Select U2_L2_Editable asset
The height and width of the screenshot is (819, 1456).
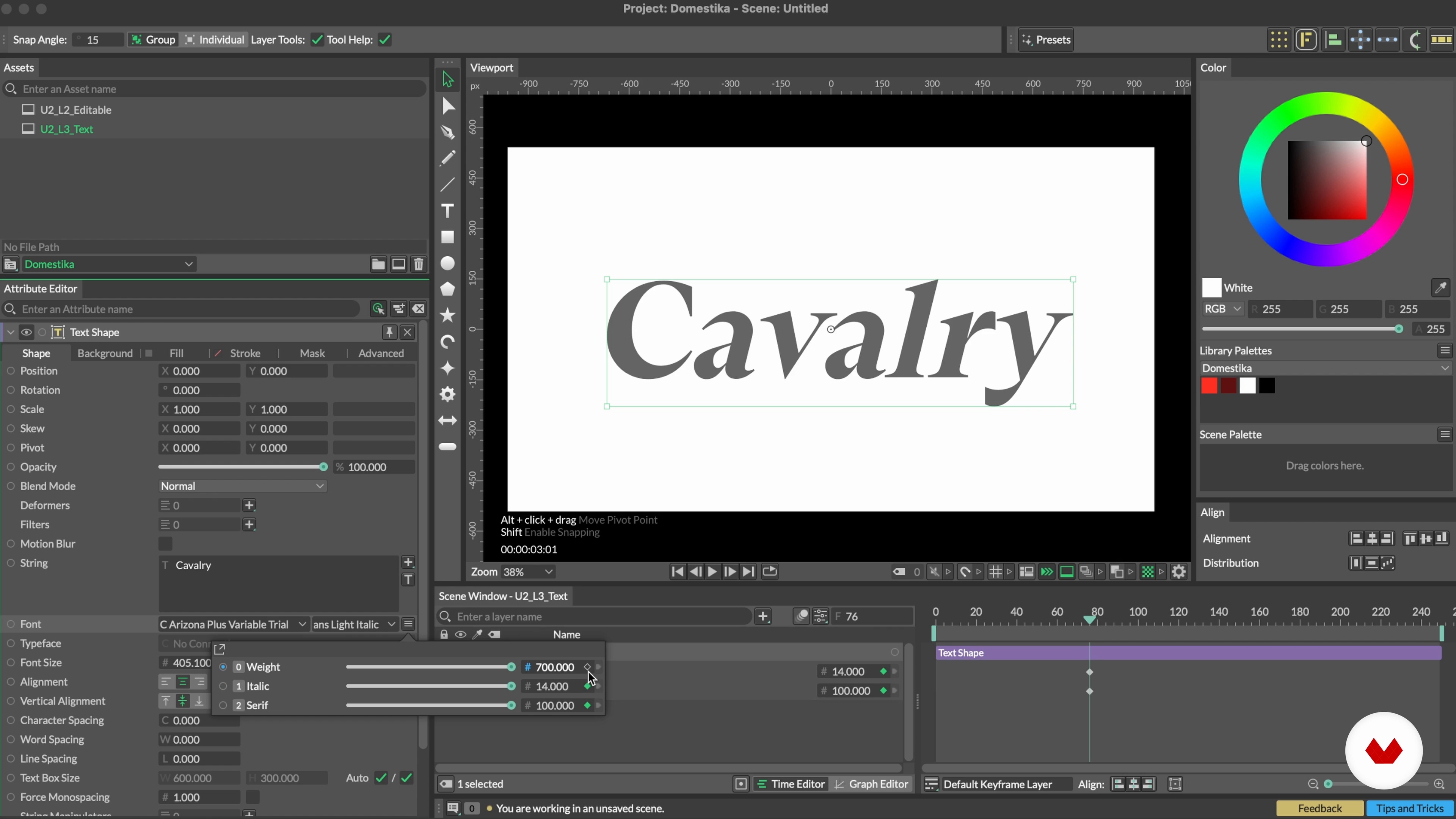[x=76, y=110]
